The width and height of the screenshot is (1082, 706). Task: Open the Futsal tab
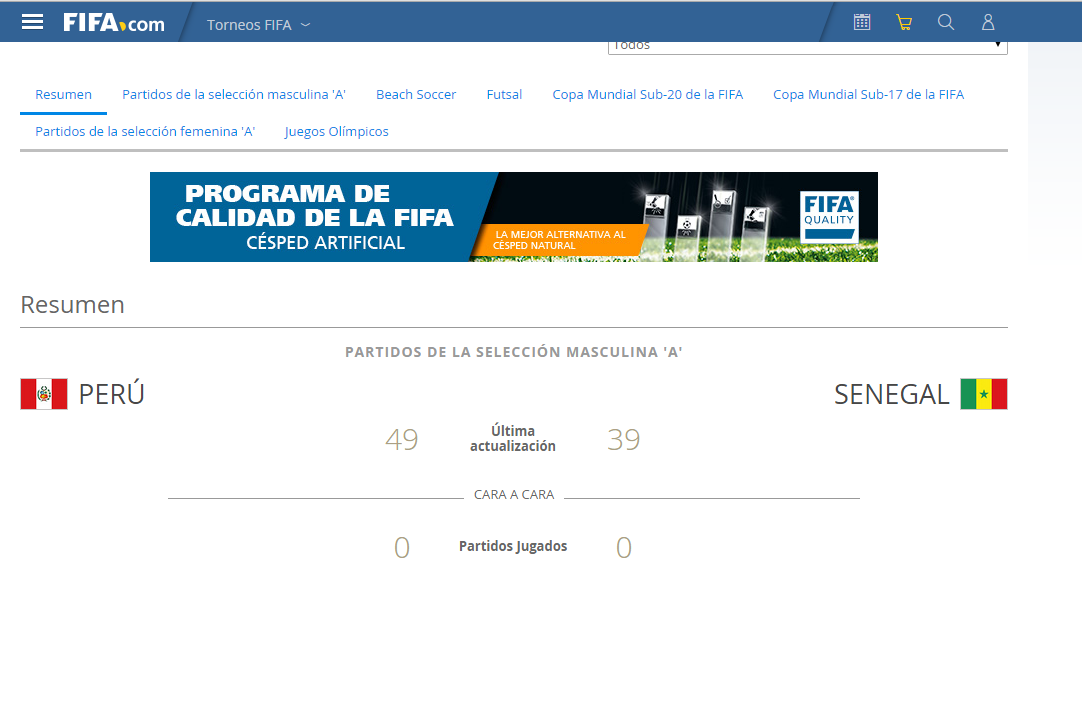[x=504, y=95]
